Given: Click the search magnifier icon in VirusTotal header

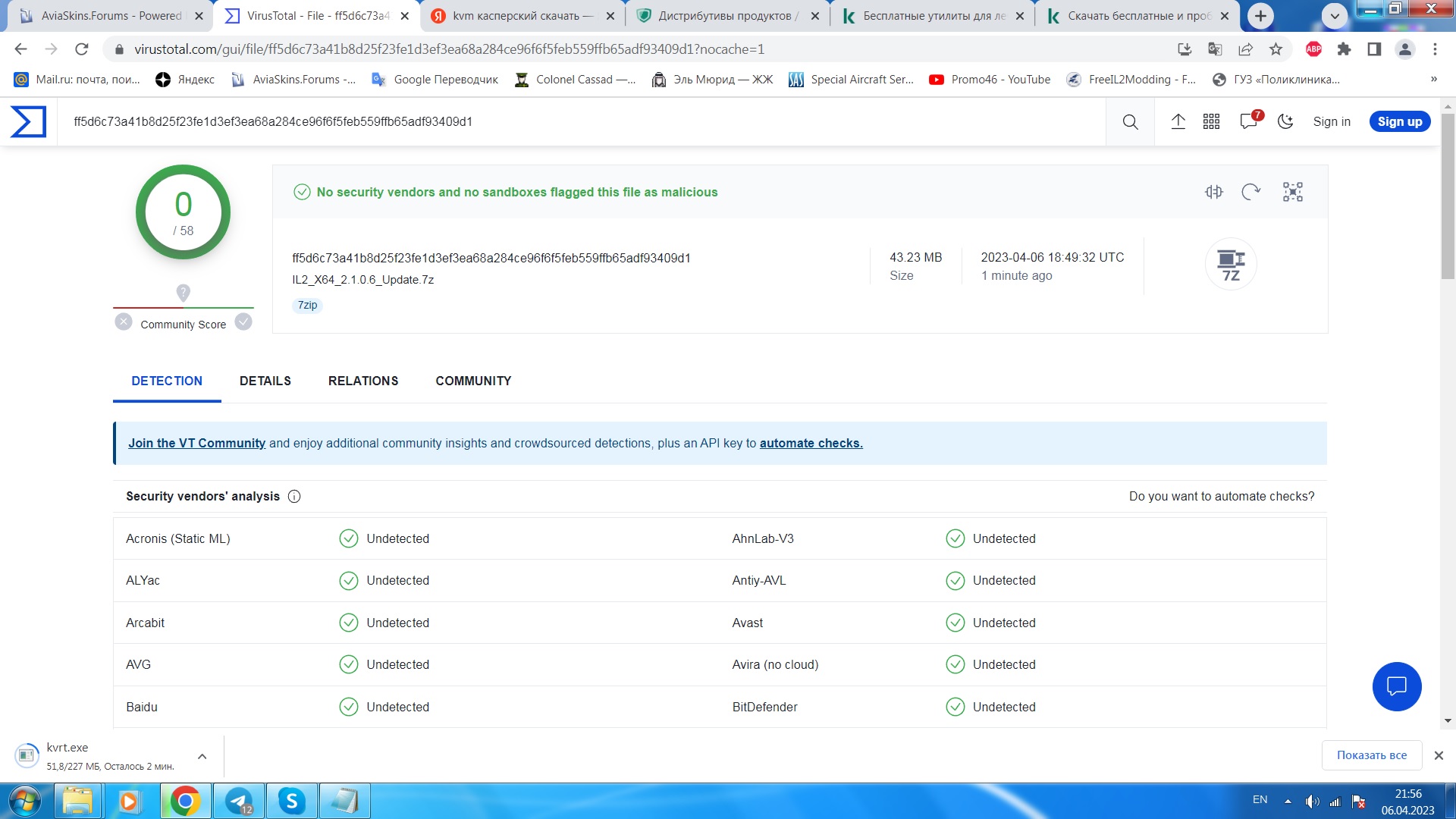Looking at the screenshot, I should (x=1130, y=122).
